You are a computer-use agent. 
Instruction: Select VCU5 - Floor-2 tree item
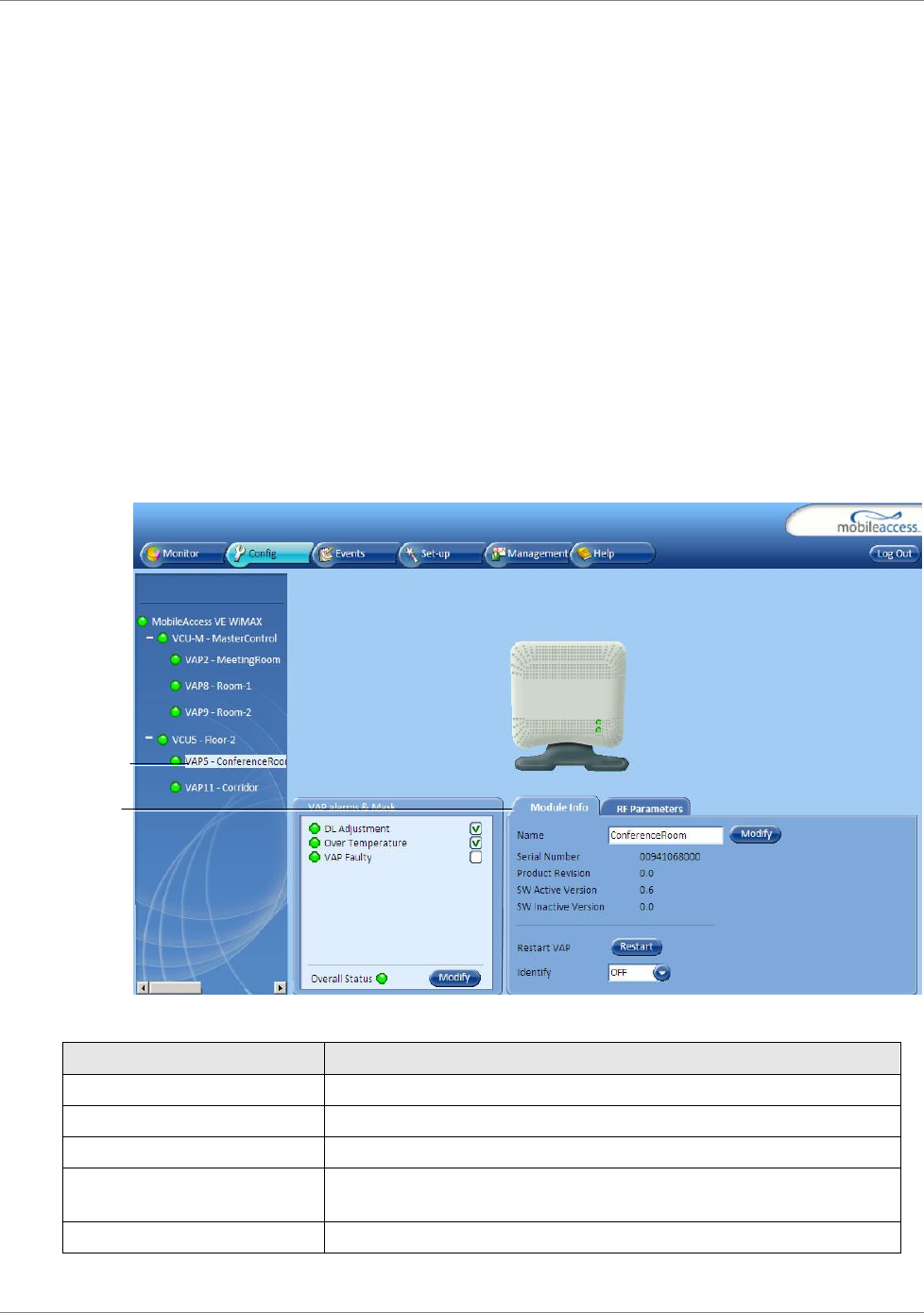(204, 740)
